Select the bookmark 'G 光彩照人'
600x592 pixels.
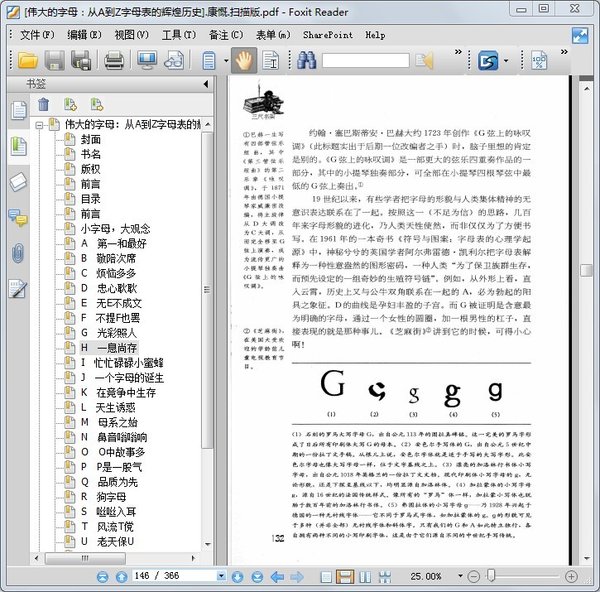pyautogui.click(x=109, y=332)
